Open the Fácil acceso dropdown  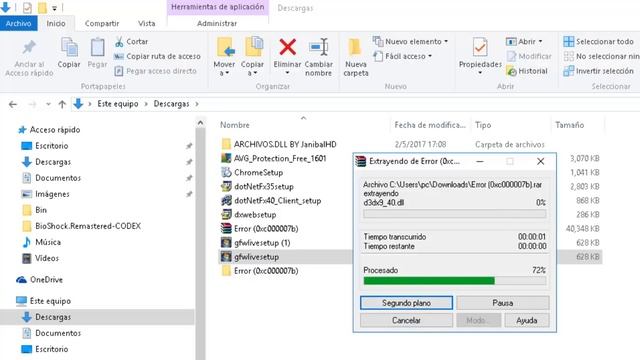(402, 56)
